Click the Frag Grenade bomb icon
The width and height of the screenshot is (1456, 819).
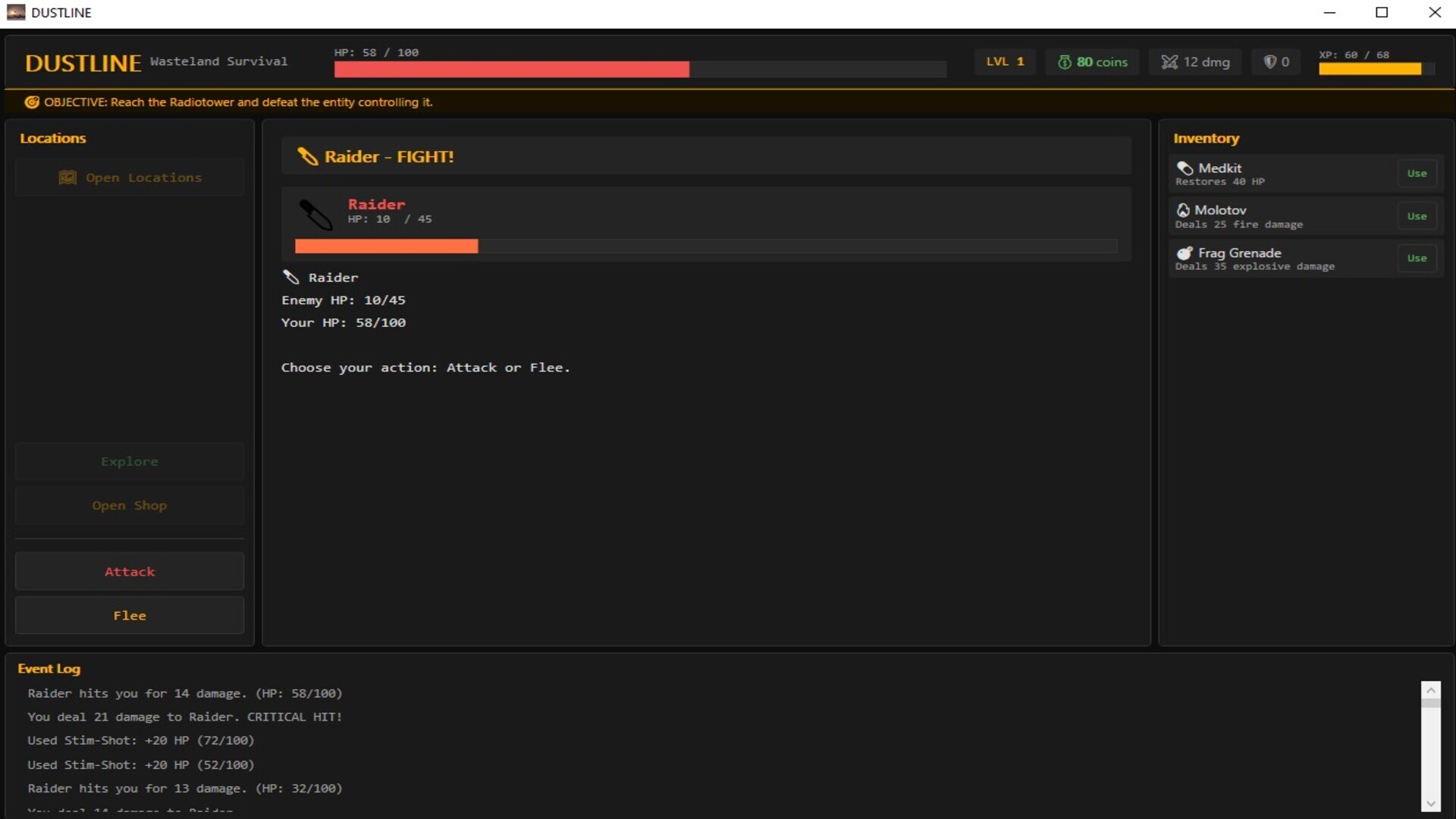[x=1184, y=253]
